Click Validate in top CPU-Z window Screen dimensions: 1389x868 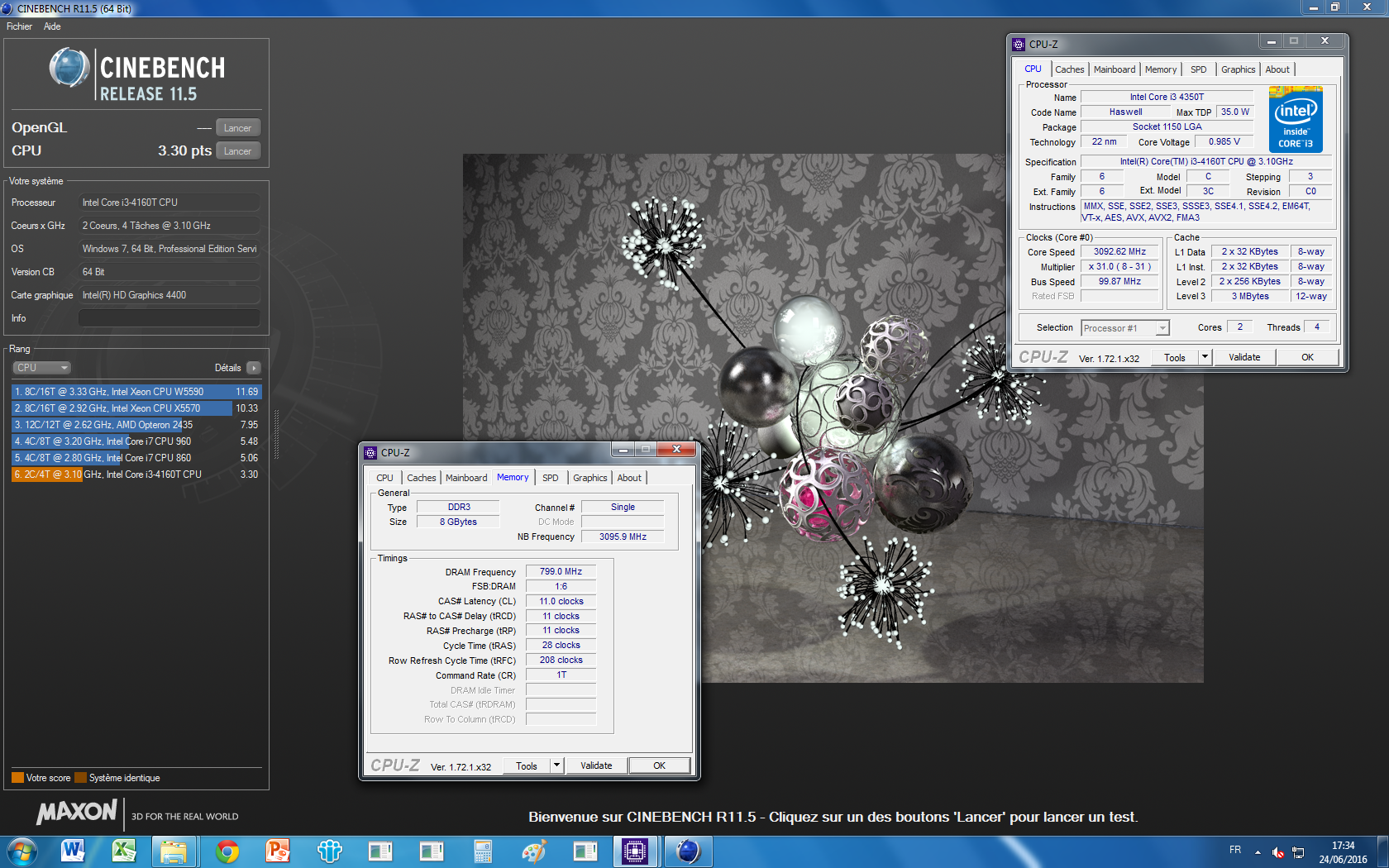(x=1244, y=358)
